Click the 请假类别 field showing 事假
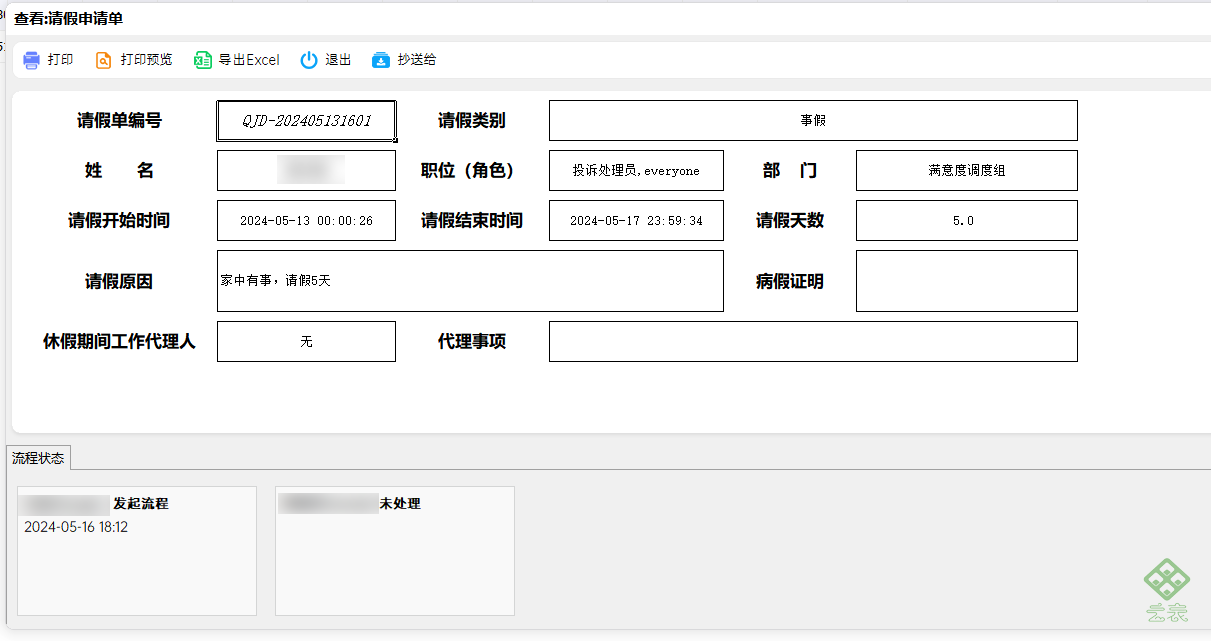 [x=813, y=121]
